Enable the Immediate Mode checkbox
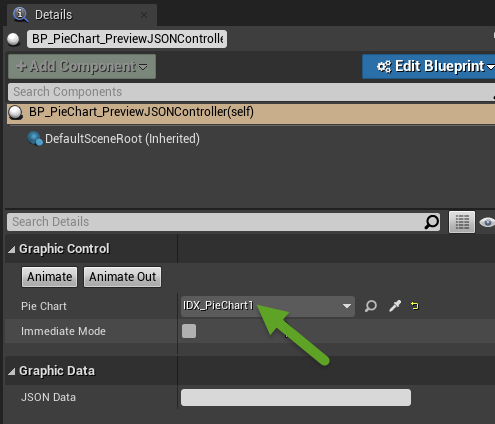The image size is (495, 424). pyautogui.click(x=189, y=331)
